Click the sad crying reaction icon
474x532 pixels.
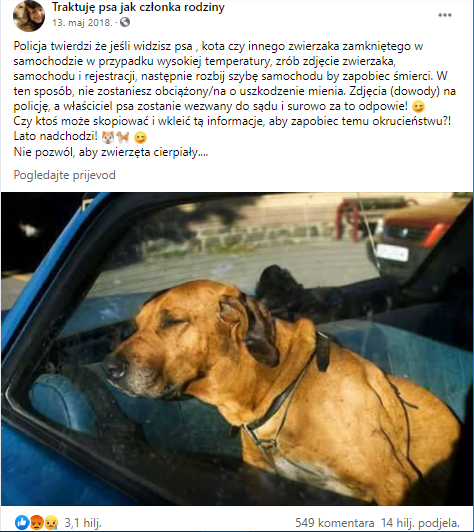pyautogui.click(x=51, y=522)
